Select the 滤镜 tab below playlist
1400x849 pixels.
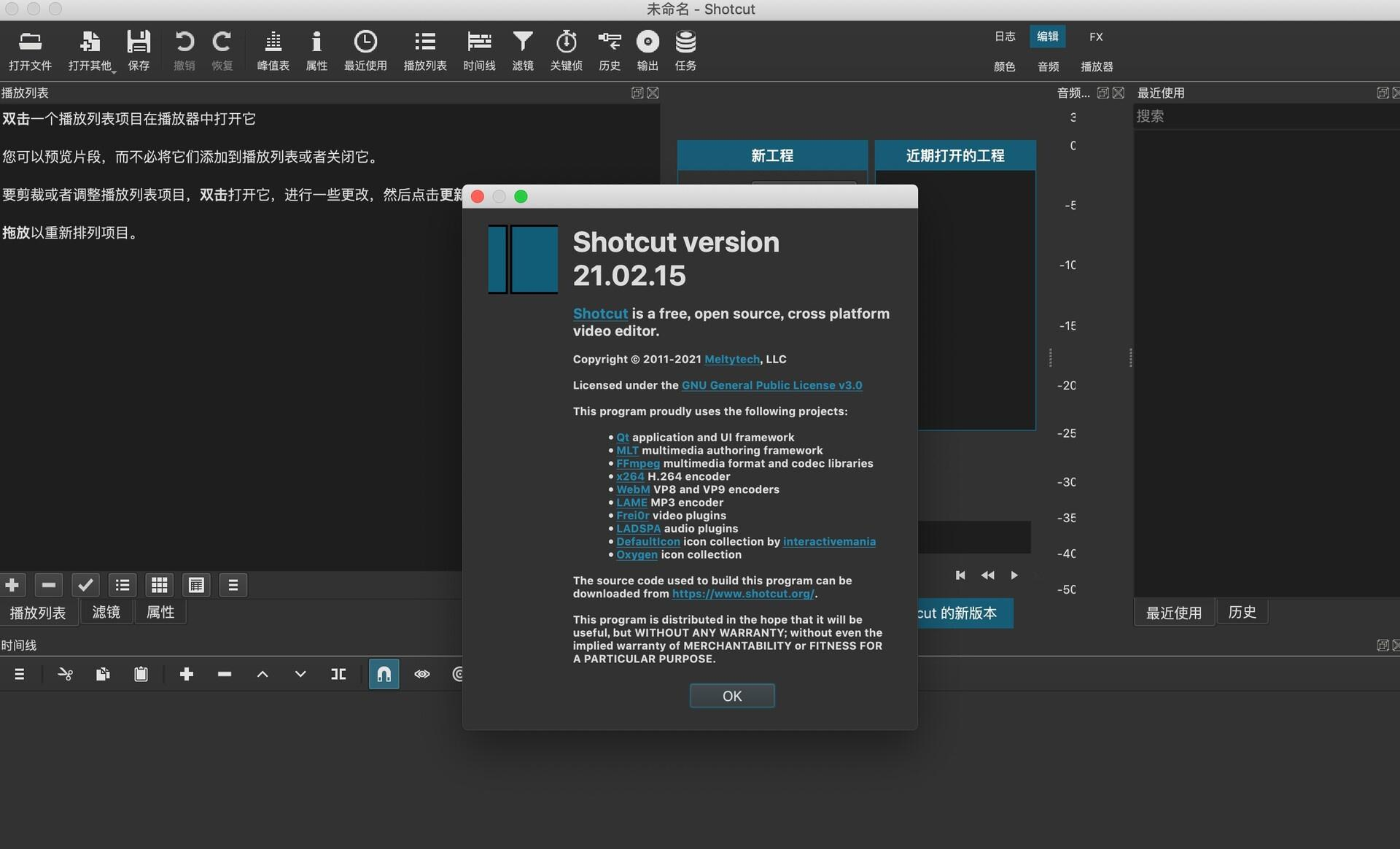(106, 613)
